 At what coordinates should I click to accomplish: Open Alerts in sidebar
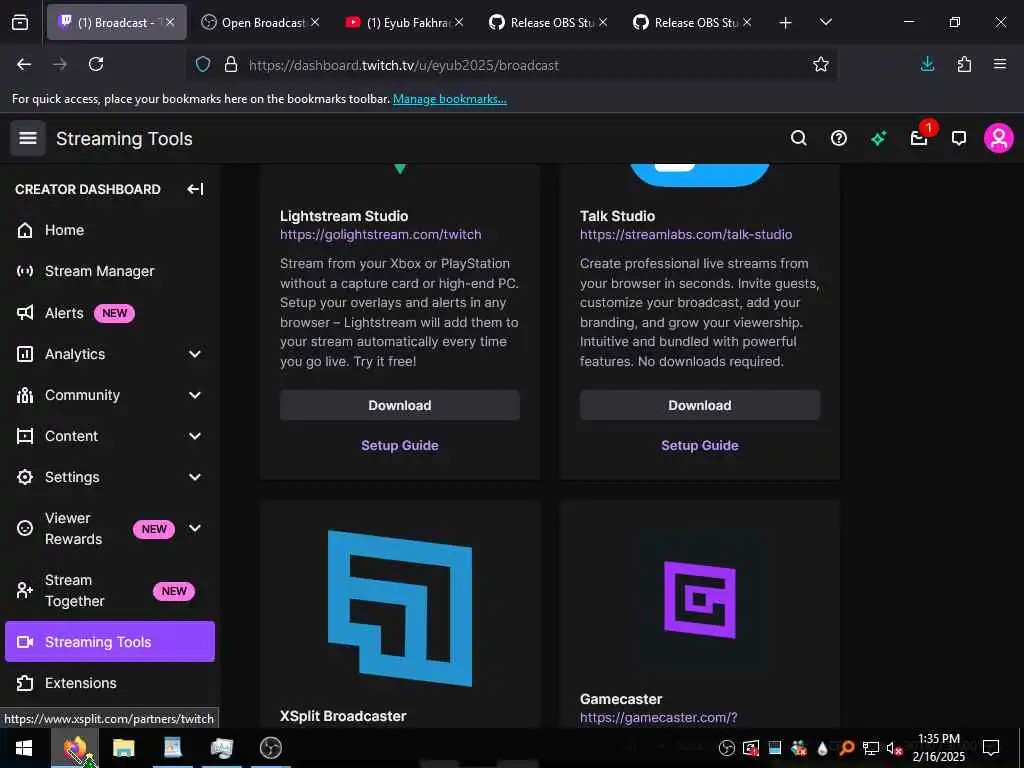110,313
